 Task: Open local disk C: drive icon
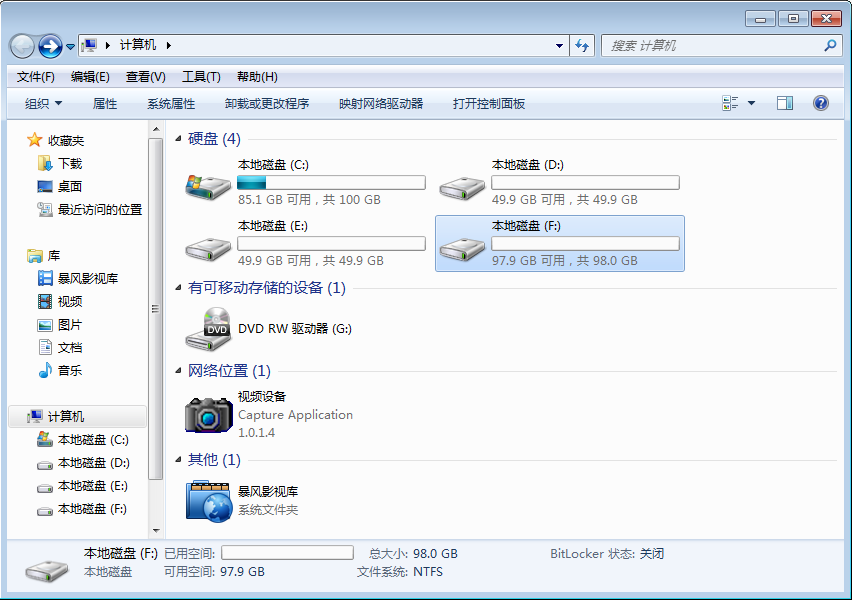coord(208,187)
